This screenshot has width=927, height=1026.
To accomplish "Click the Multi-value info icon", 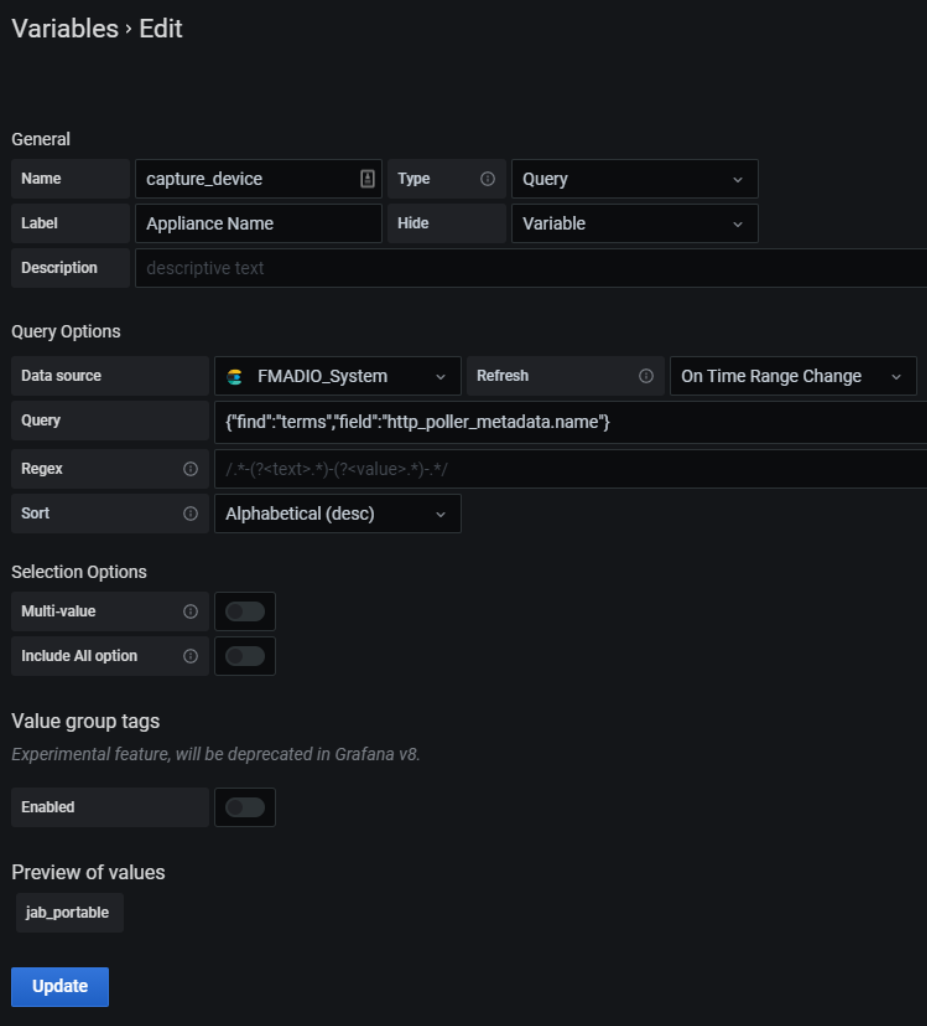I will (x=190, y=611).
